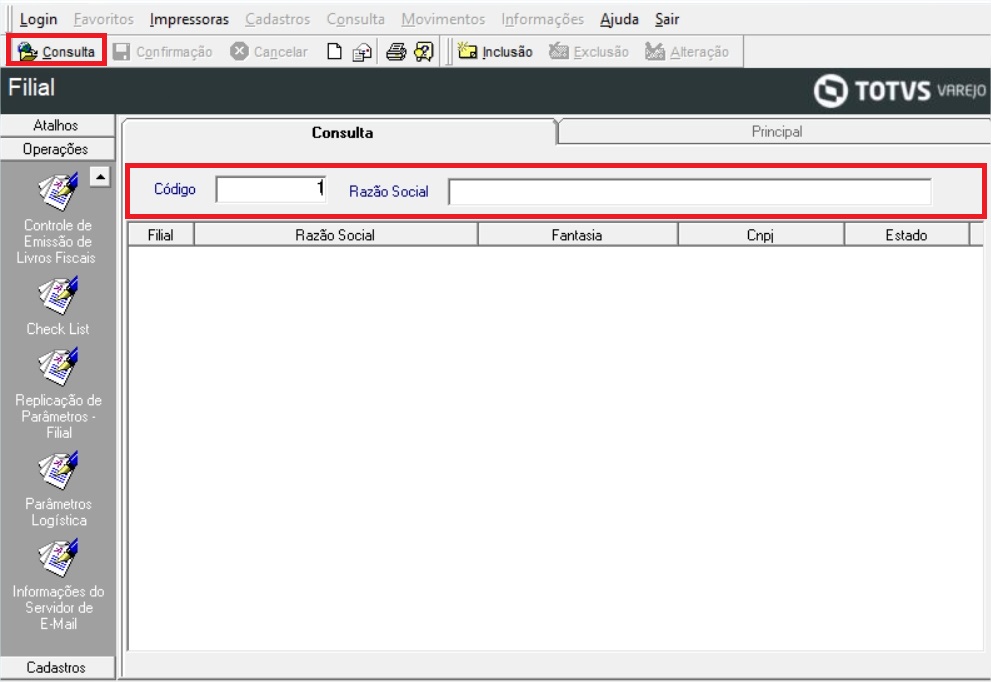Open the Impressoras menu
The width and height of the screenshot is (991, 682).
pyautogui.click(x=189, y=20)
